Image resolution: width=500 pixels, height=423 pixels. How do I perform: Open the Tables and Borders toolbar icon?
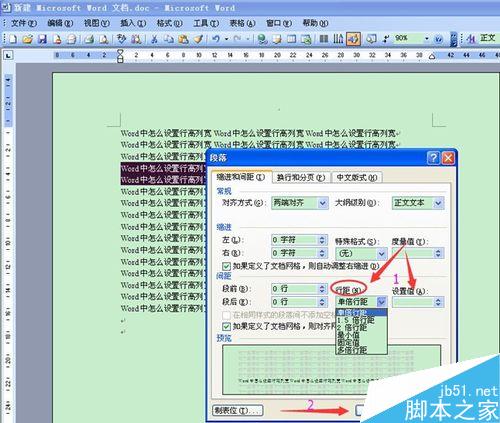click(x=277, y=39)
